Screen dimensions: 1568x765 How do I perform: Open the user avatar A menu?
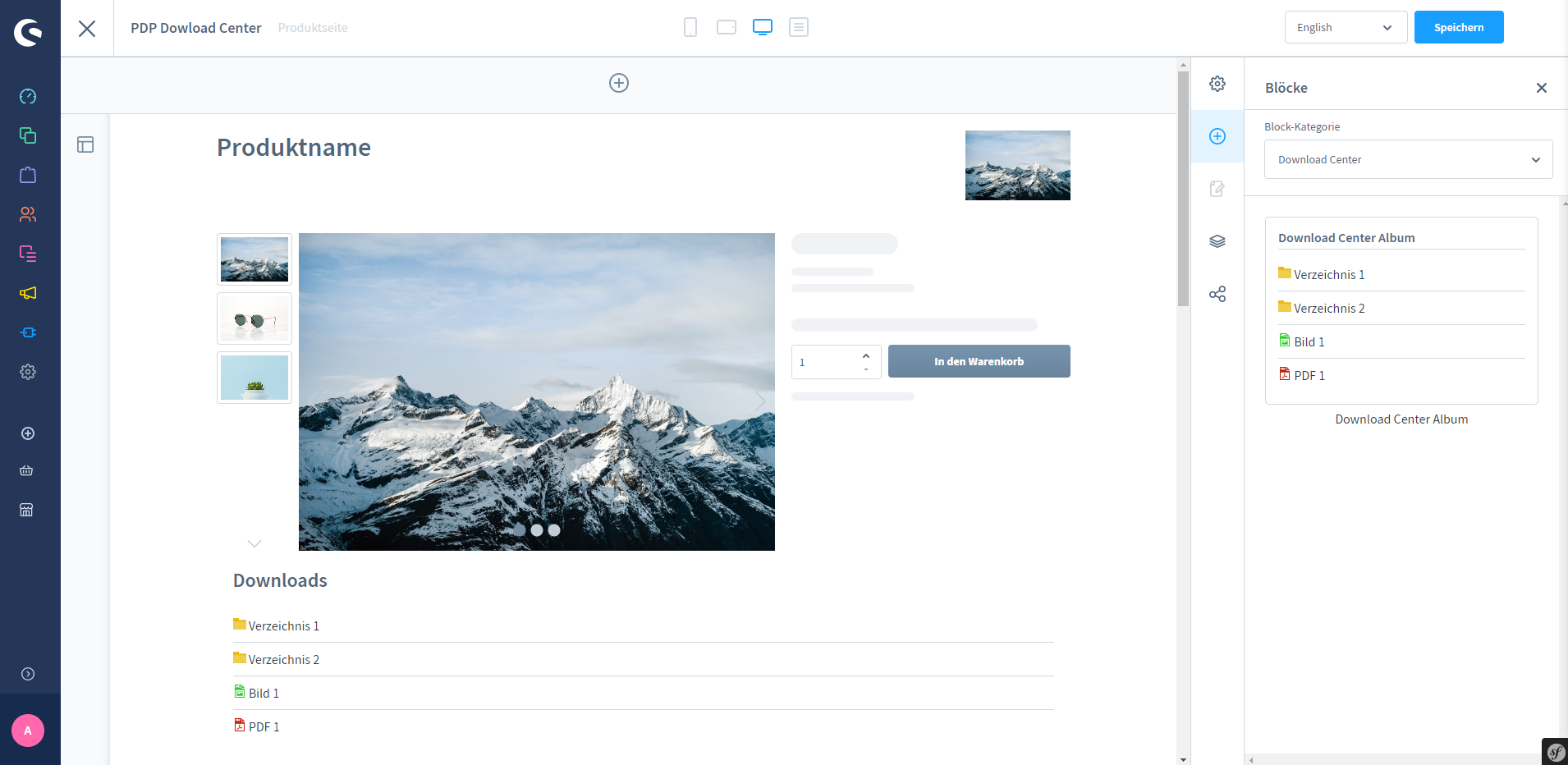coord(28,731)
